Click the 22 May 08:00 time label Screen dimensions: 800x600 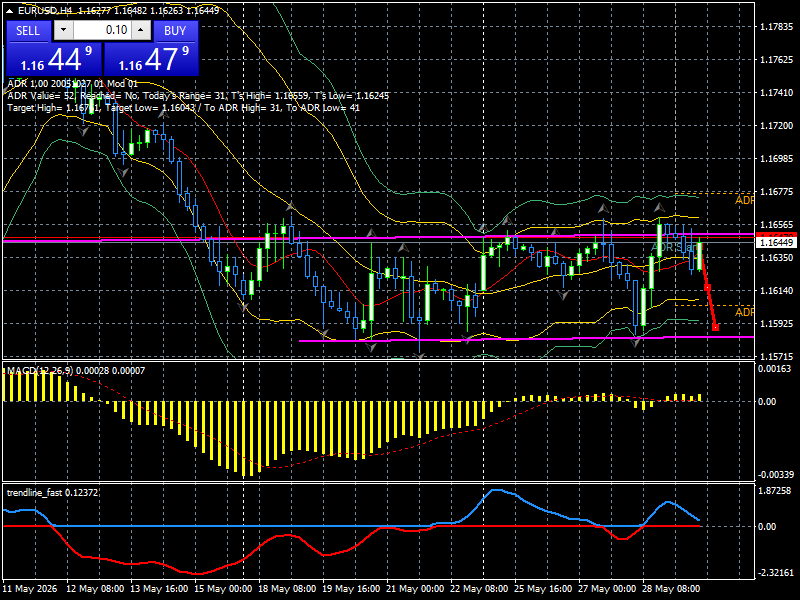[479, 589]
